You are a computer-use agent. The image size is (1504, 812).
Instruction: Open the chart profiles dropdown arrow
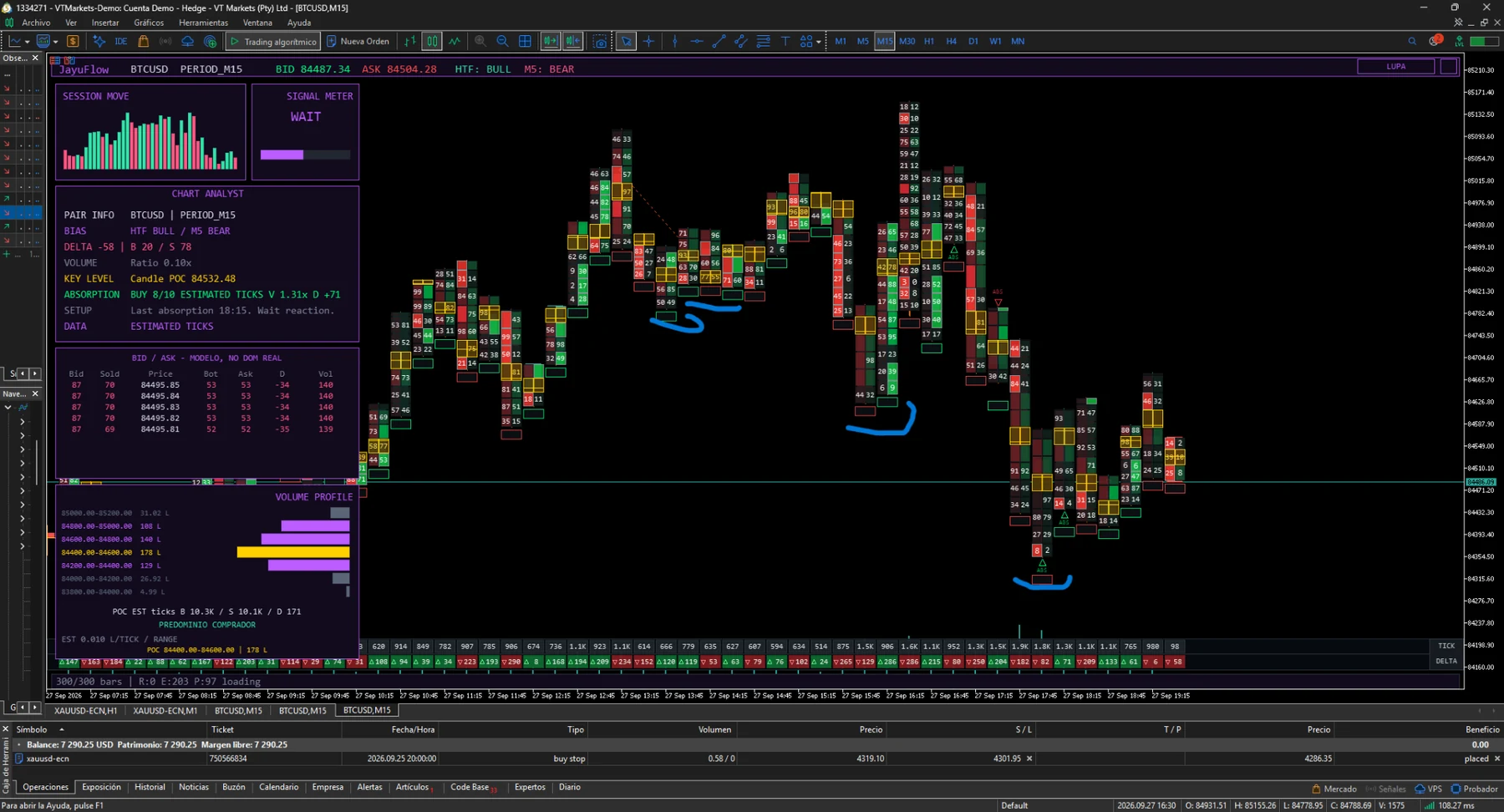(55, 41)
